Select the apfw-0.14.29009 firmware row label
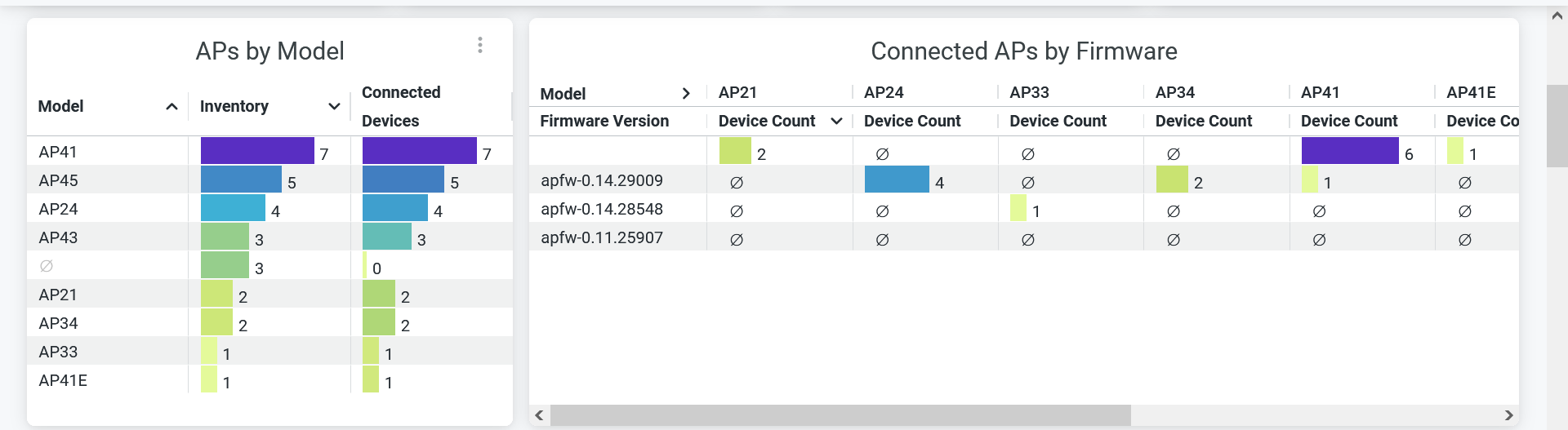This screenshot has height=430, width=1568. (x=602, y=180)
